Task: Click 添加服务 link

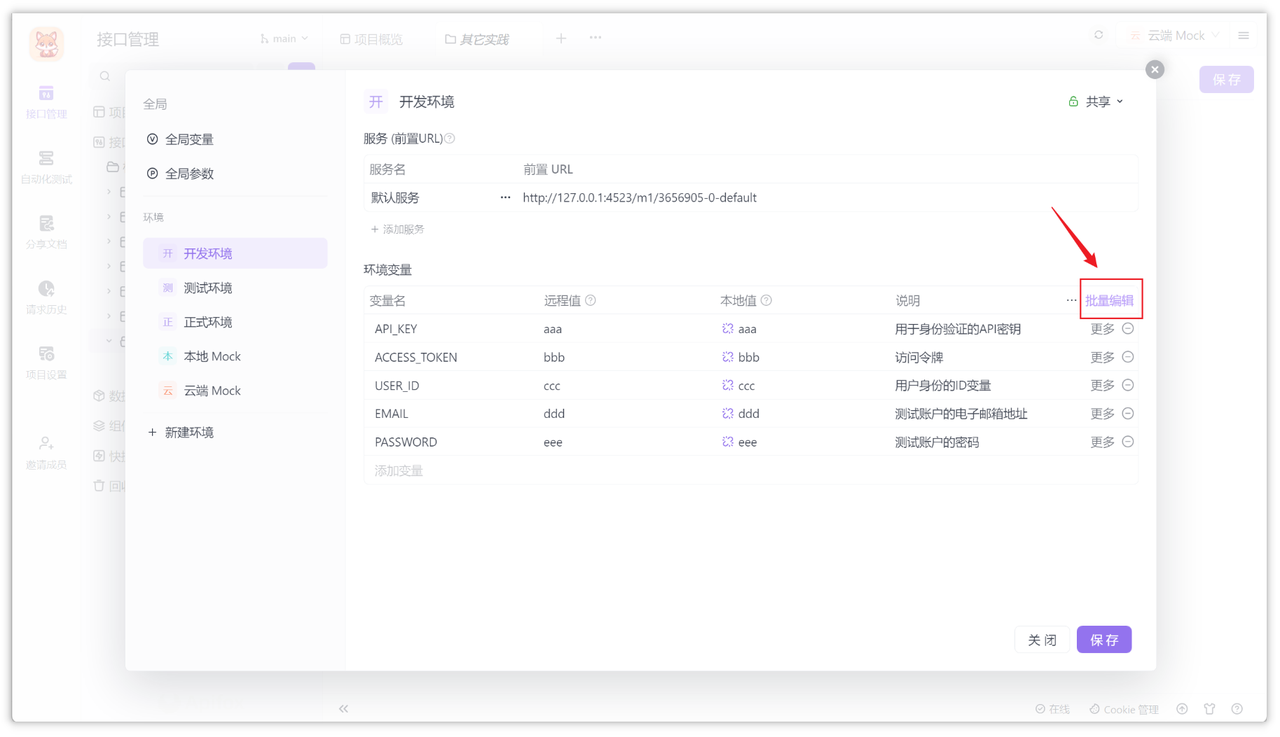Action: pos(398,229)
